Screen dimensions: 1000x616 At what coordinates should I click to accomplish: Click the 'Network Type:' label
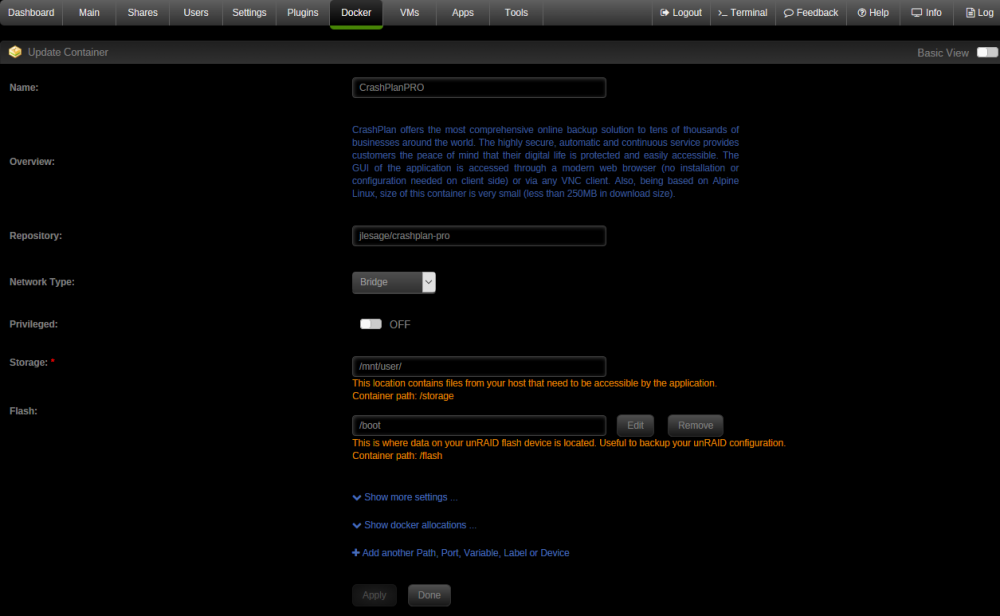pos(42,282)
